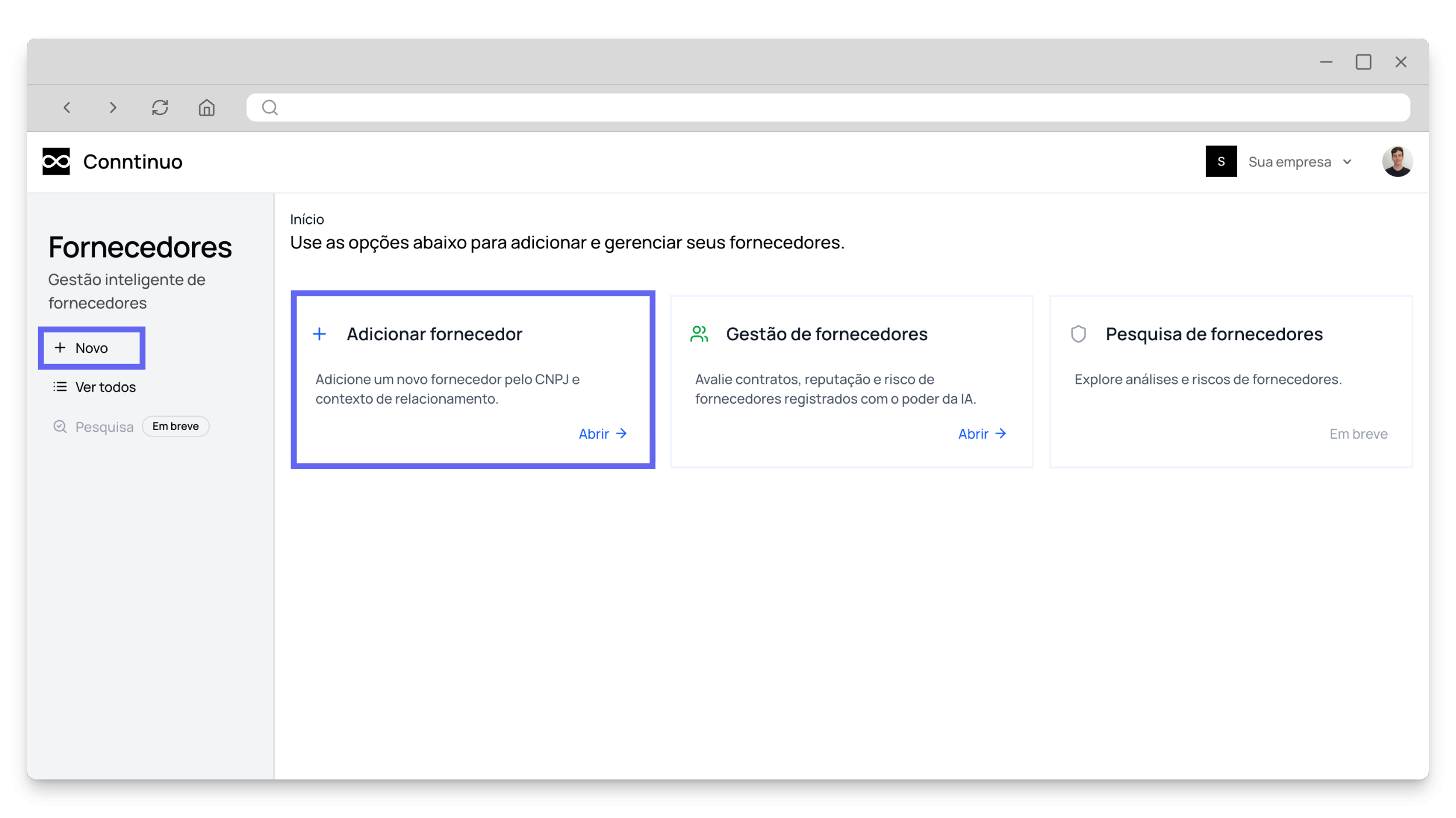The image size is (1456, 818).
Task: Click the green people icon on Gestão card
Action: pyautogui.click(x=699, y=334)
